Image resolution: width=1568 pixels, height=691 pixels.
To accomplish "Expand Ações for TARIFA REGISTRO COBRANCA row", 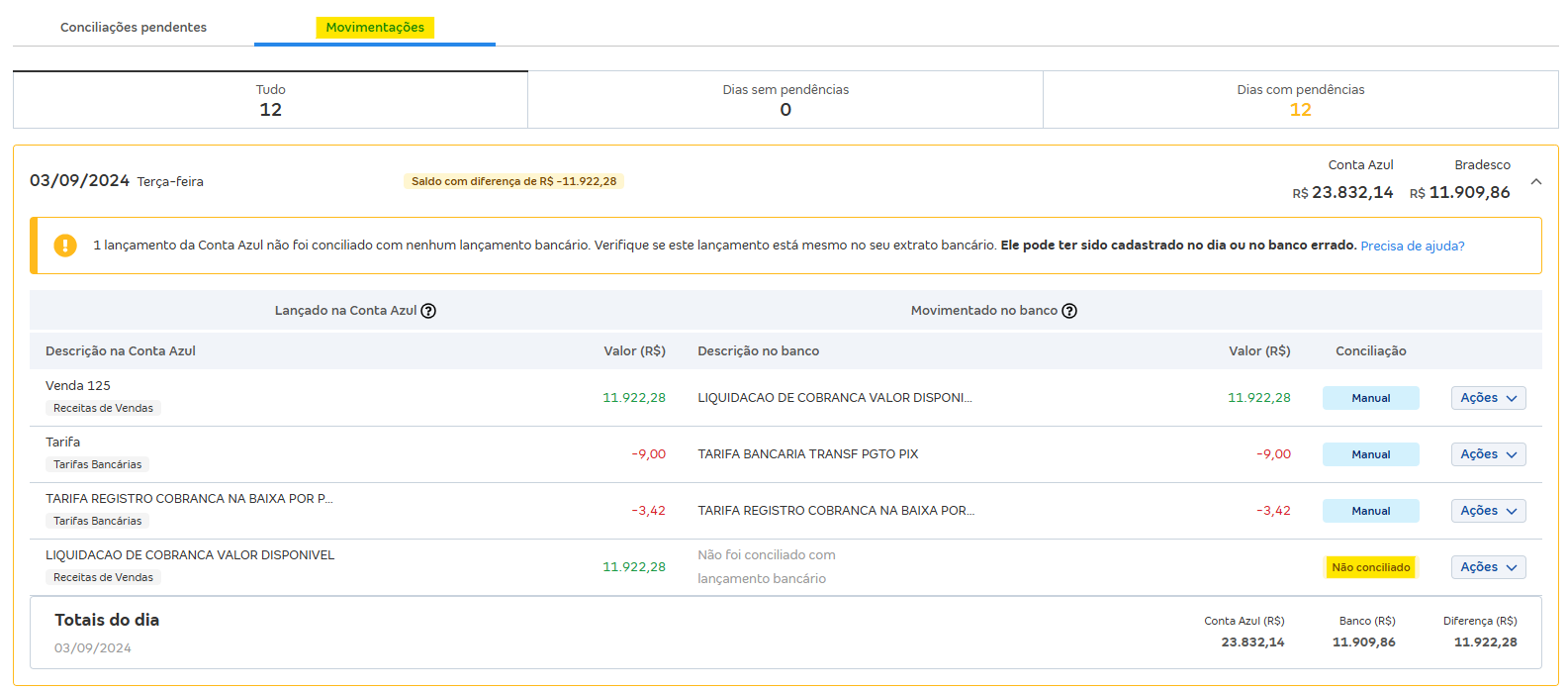I will point(1488,511).
